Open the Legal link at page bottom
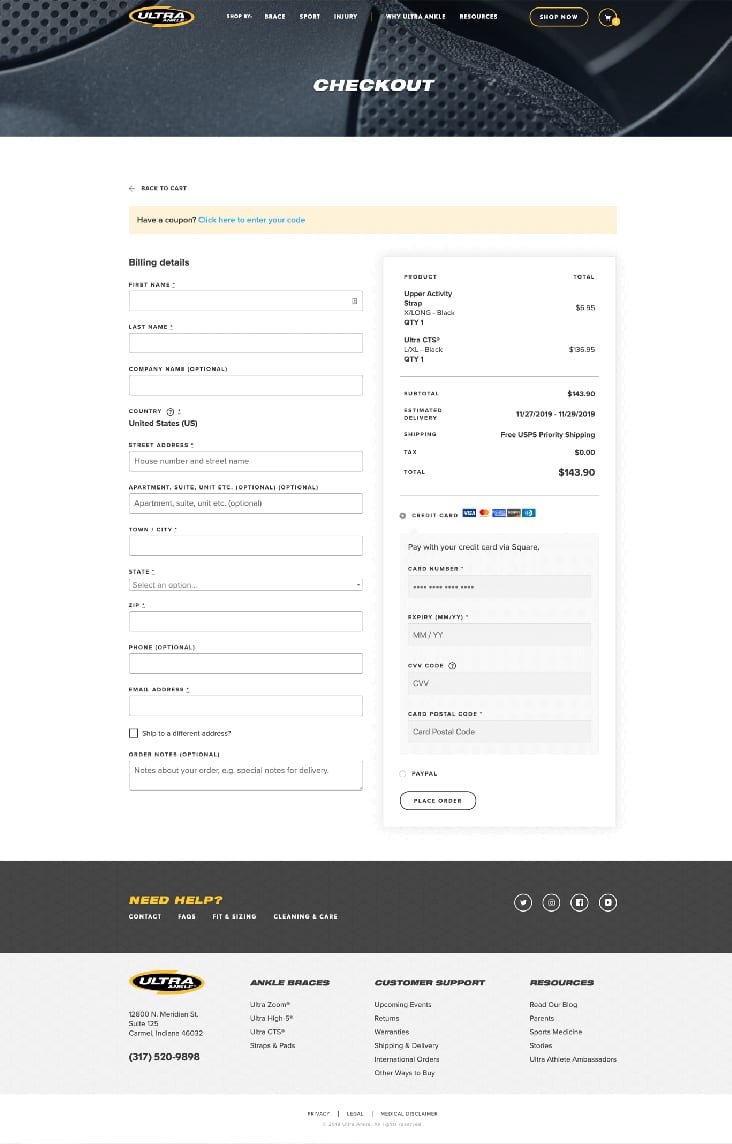 355,1114
